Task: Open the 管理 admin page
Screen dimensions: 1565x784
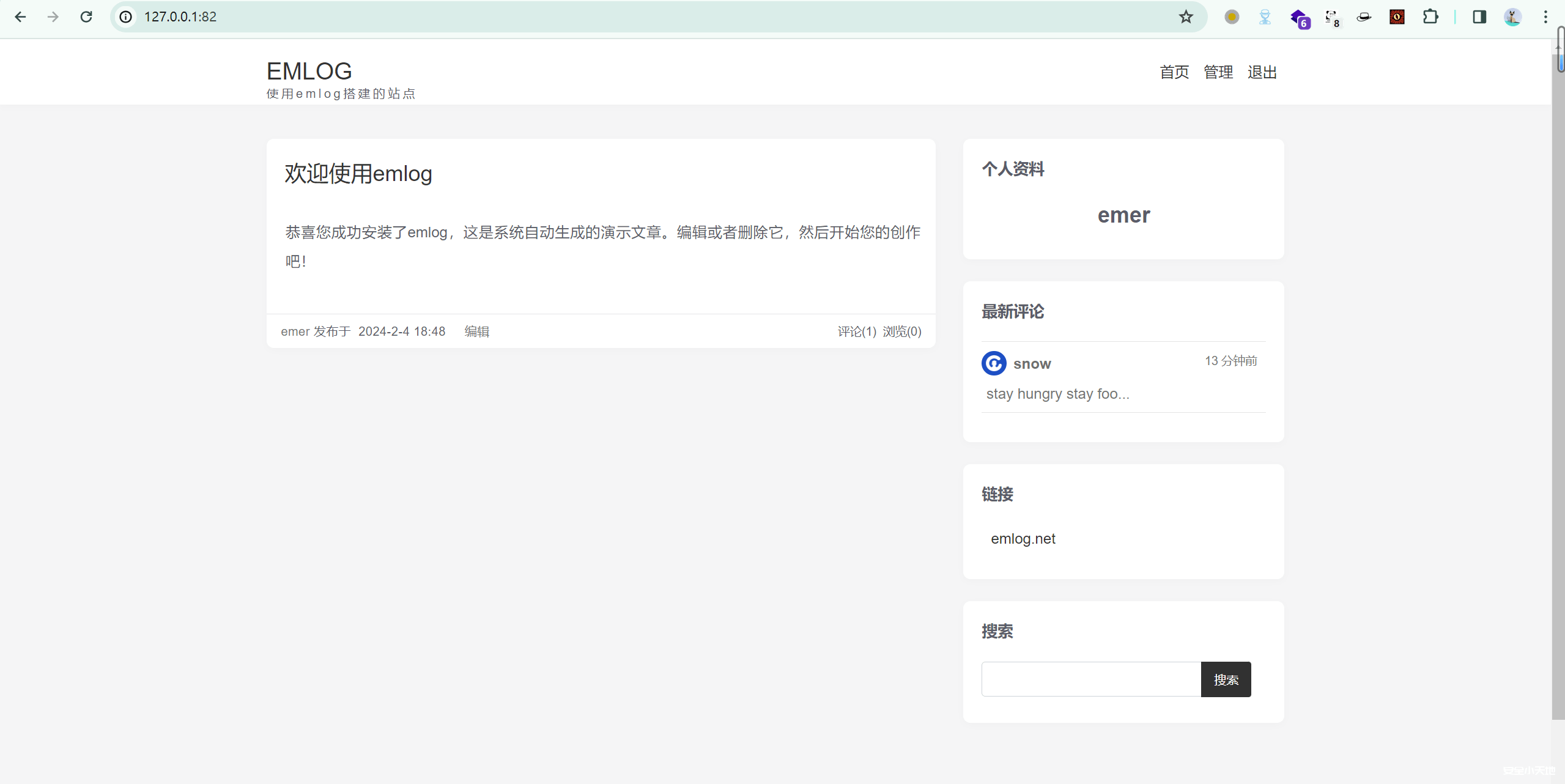Action: click(1218, 72)
